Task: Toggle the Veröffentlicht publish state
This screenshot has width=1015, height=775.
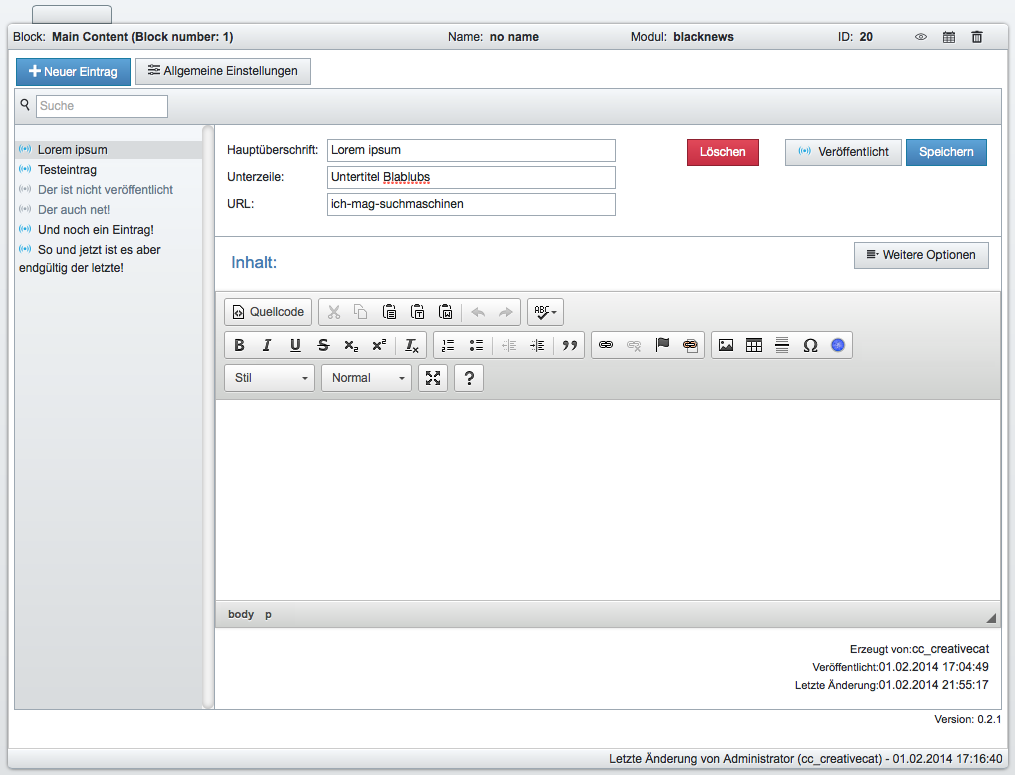Action: 843,152
